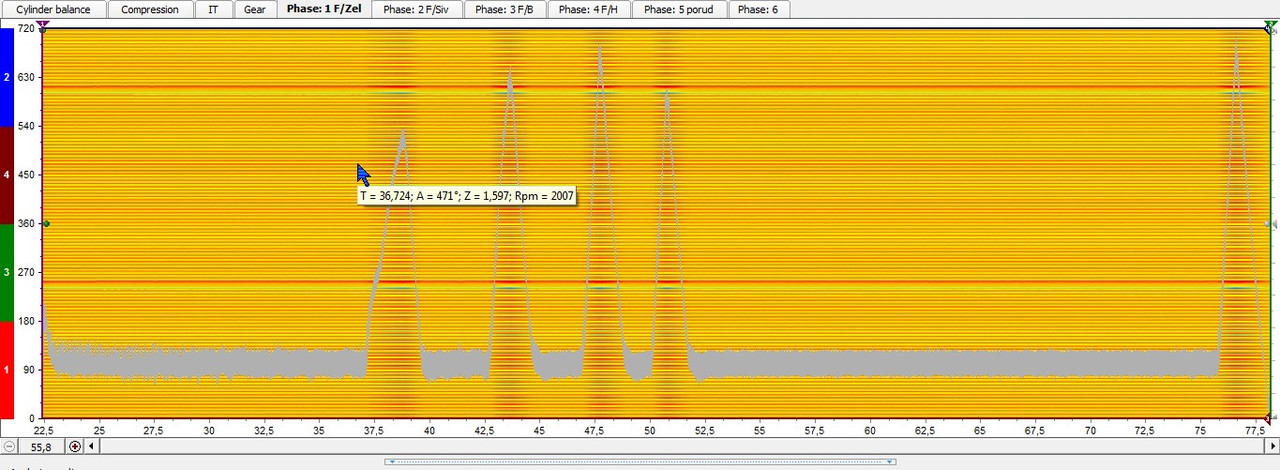Click the green 360° marker on left axis

point(45,224)
